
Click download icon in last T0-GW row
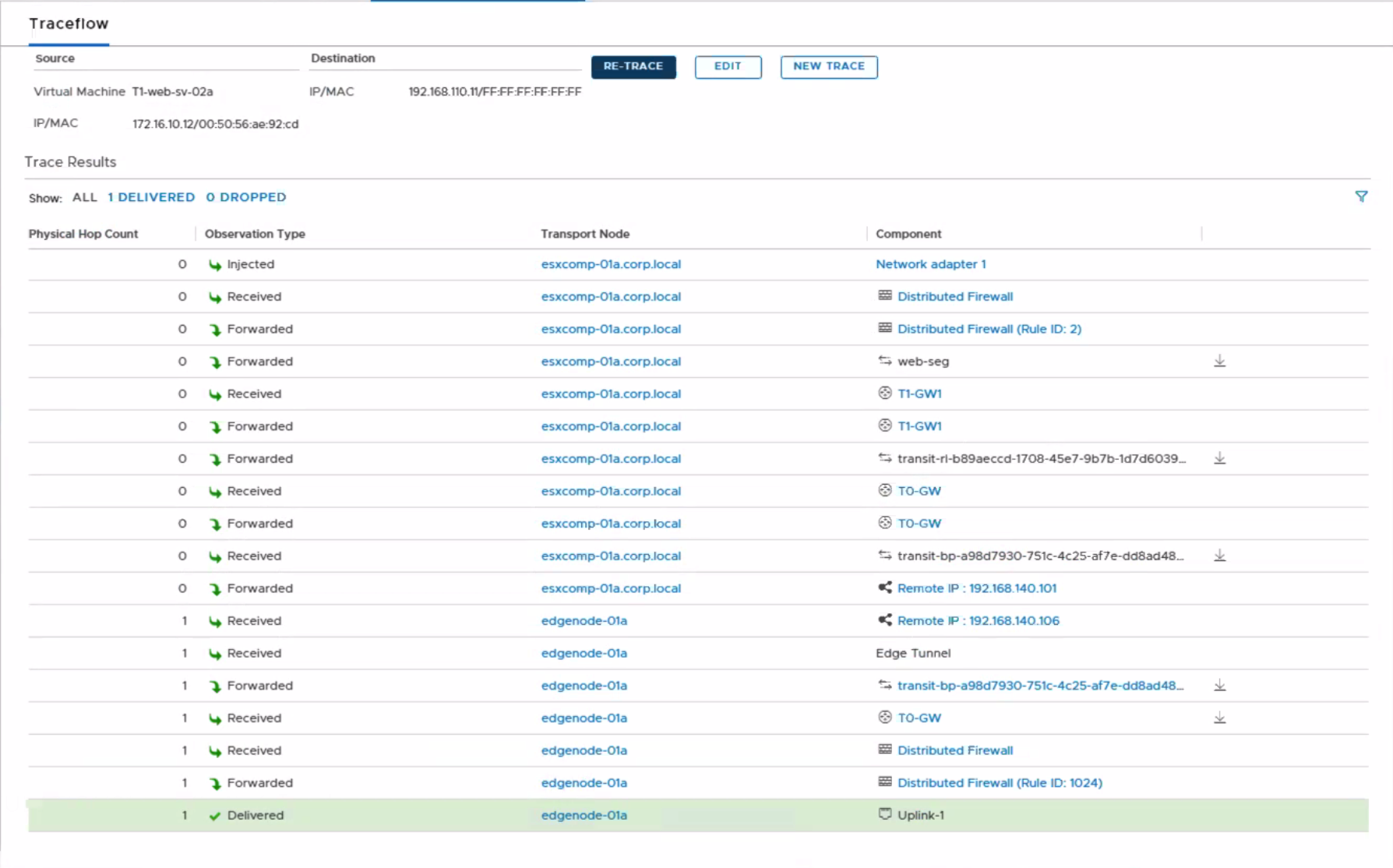click(1219, 718)
